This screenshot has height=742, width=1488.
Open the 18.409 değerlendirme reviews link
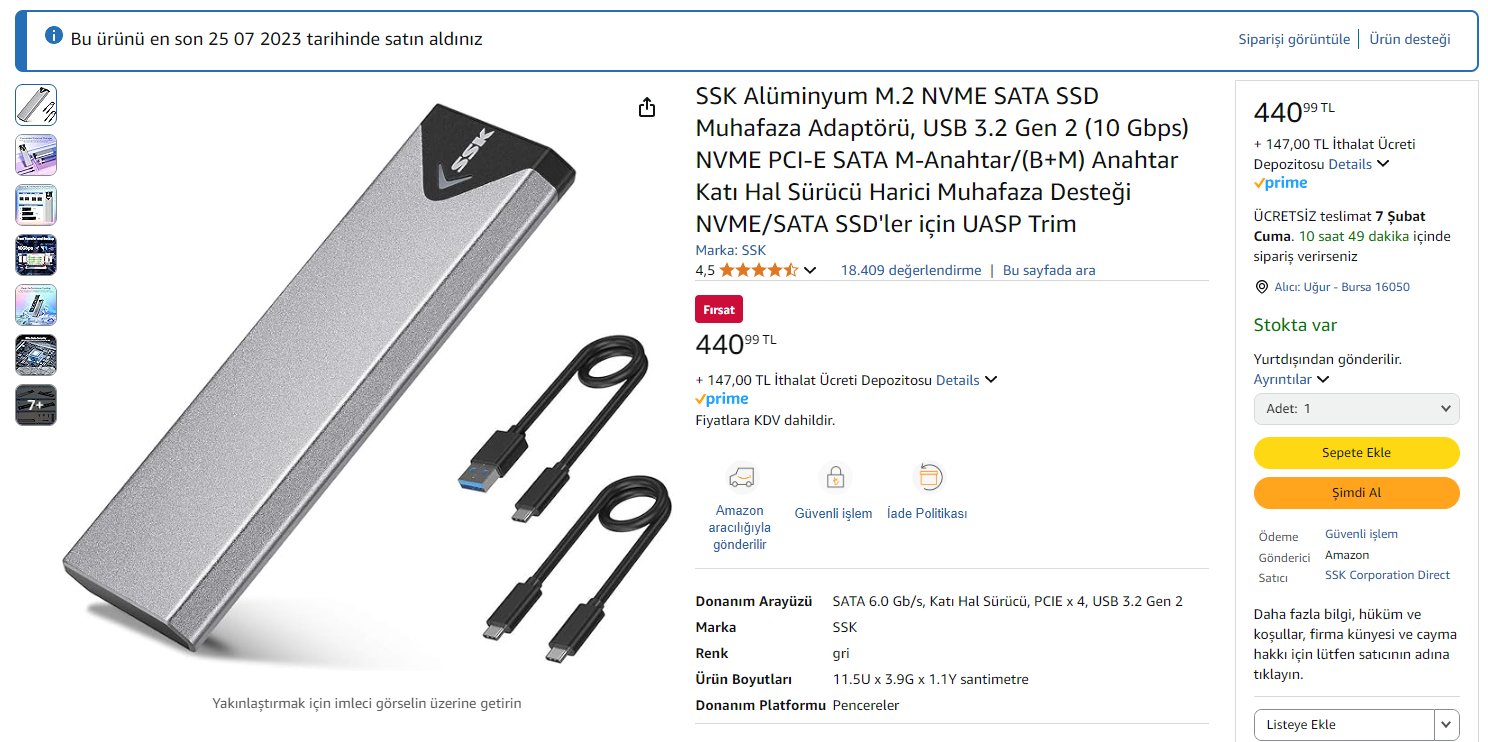(910, 270)
